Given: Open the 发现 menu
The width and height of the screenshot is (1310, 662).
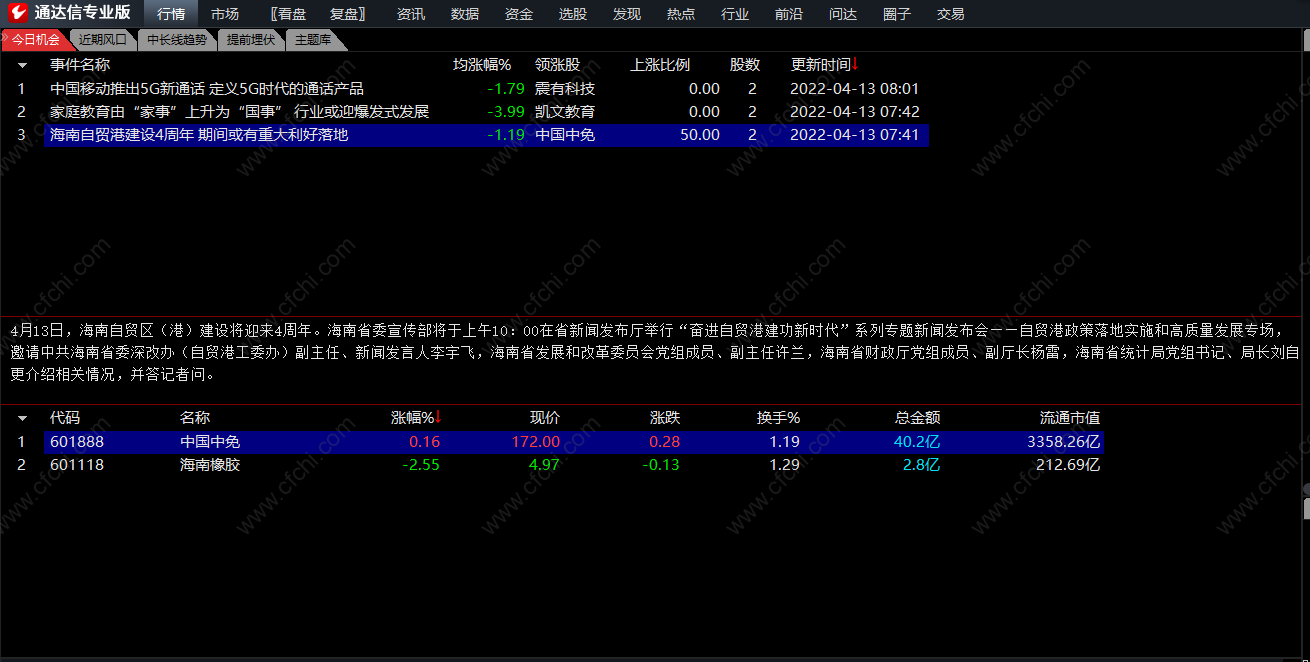Looking at the screenshot, I should 627,14.
